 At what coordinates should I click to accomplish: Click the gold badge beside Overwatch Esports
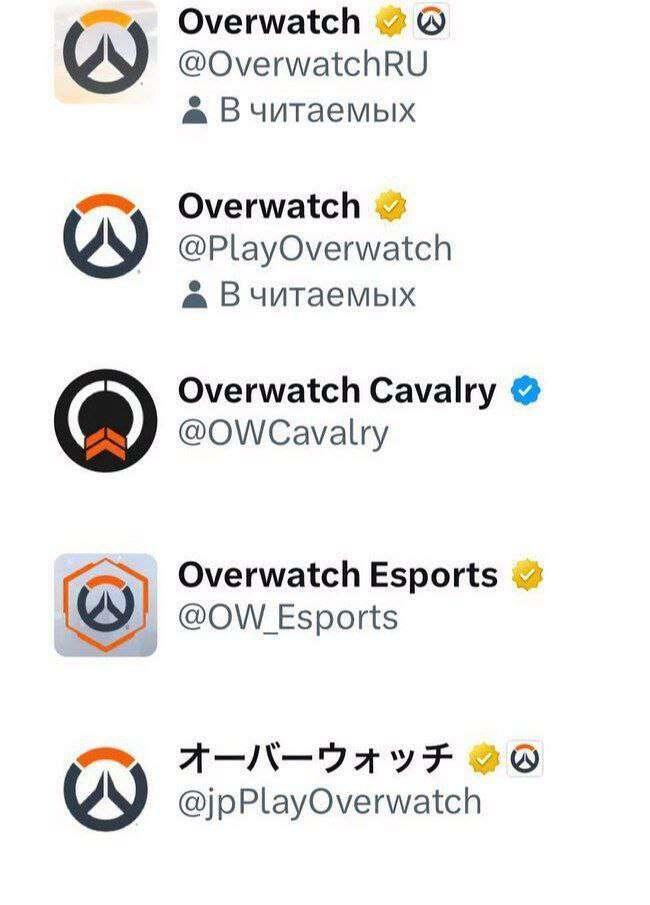click(x=527, y=575)
